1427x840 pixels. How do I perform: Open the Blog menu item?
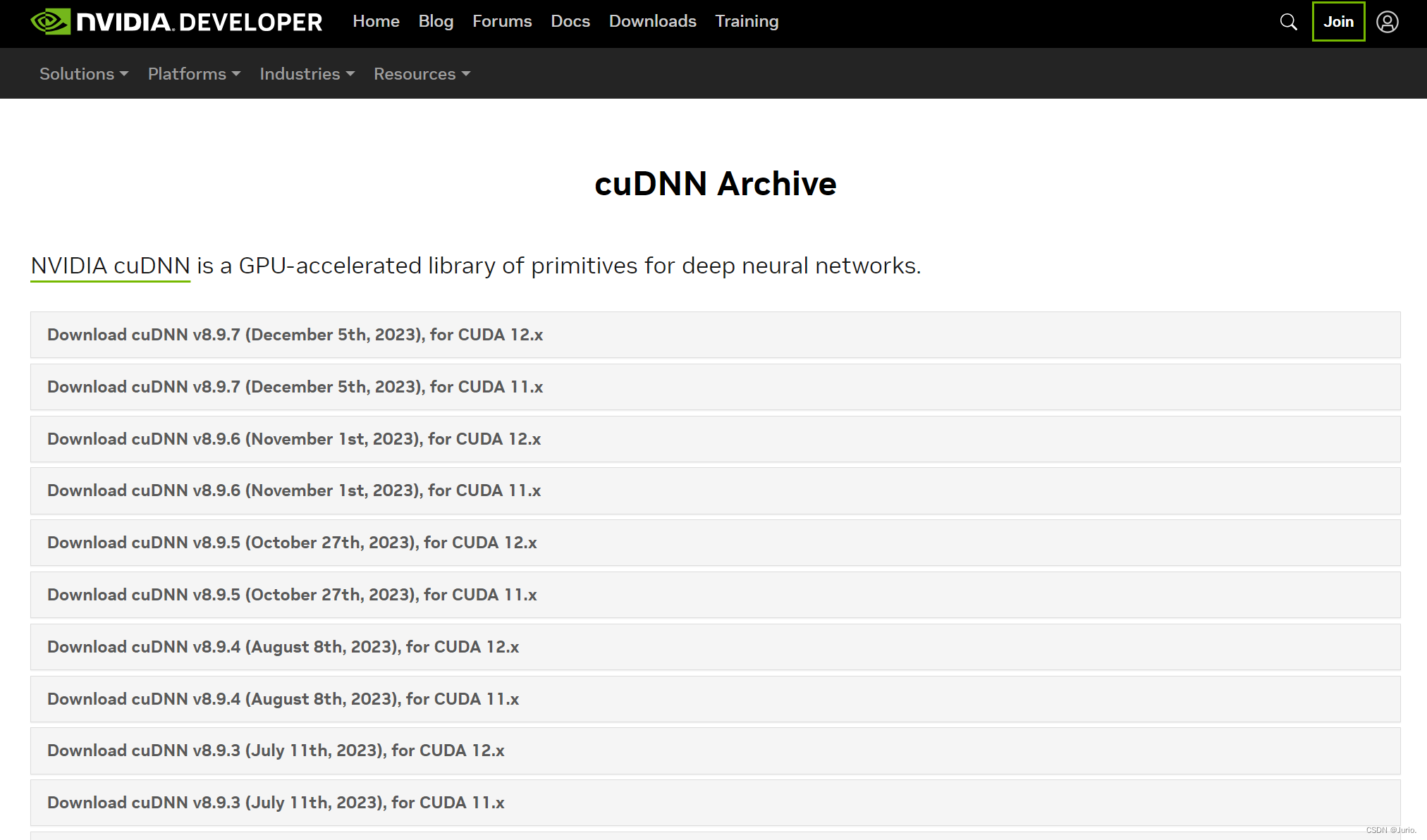point(436,22)
